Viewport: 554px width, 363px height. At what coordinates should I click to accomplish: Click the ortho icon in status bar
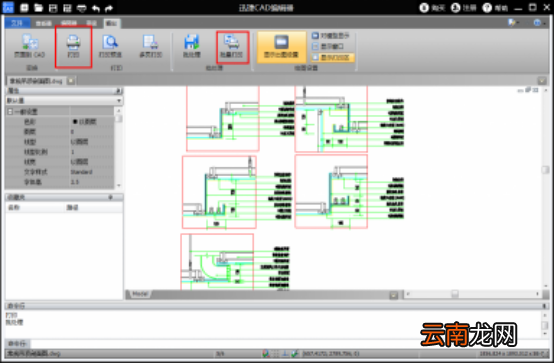click(285, 353)
